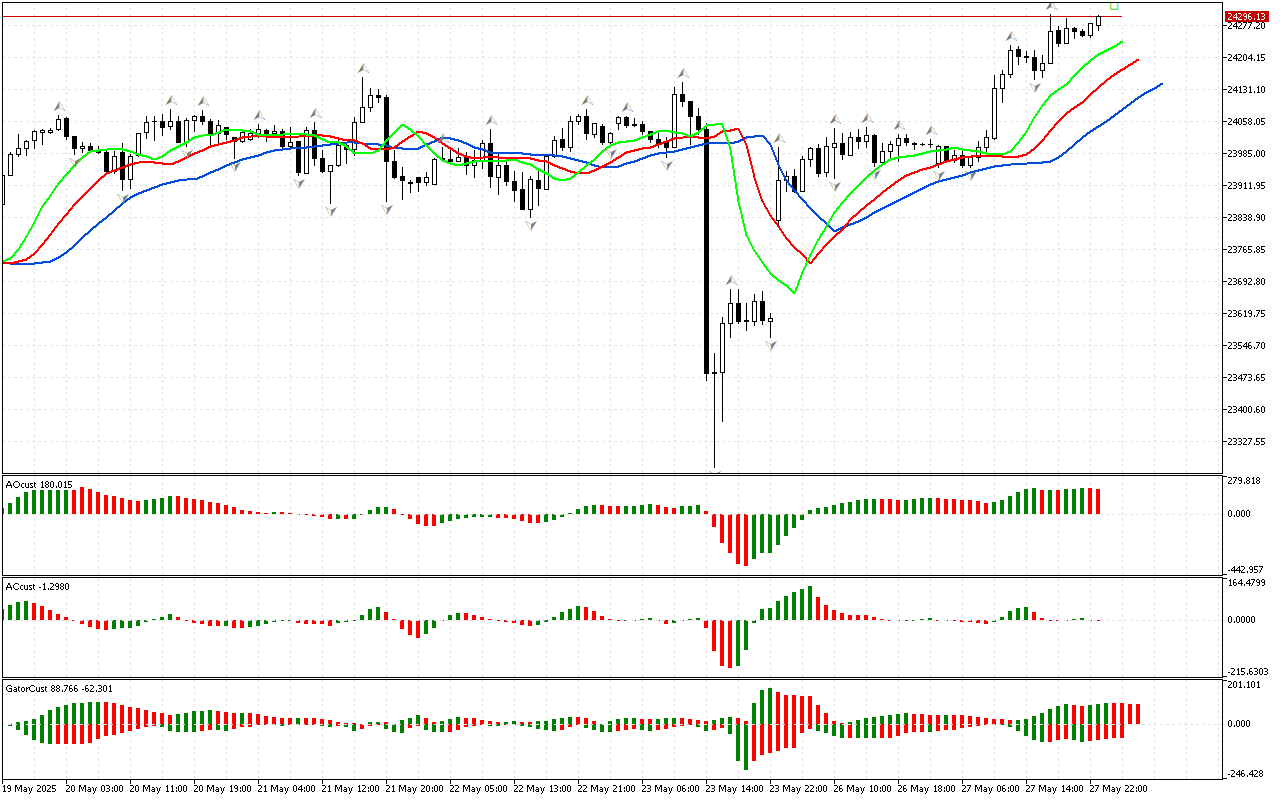This screenshot has width=1280, height=800.
Task: Click the green square marker at top right
Action: click(x=1114, y=5)
